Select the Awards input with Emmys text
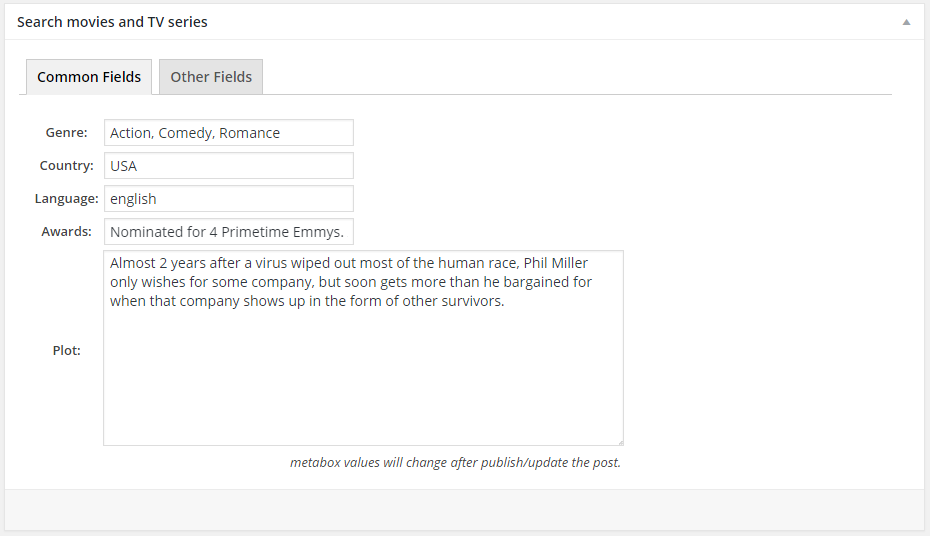The width and height of the screenshot is (930, 536). coord(229,232)
